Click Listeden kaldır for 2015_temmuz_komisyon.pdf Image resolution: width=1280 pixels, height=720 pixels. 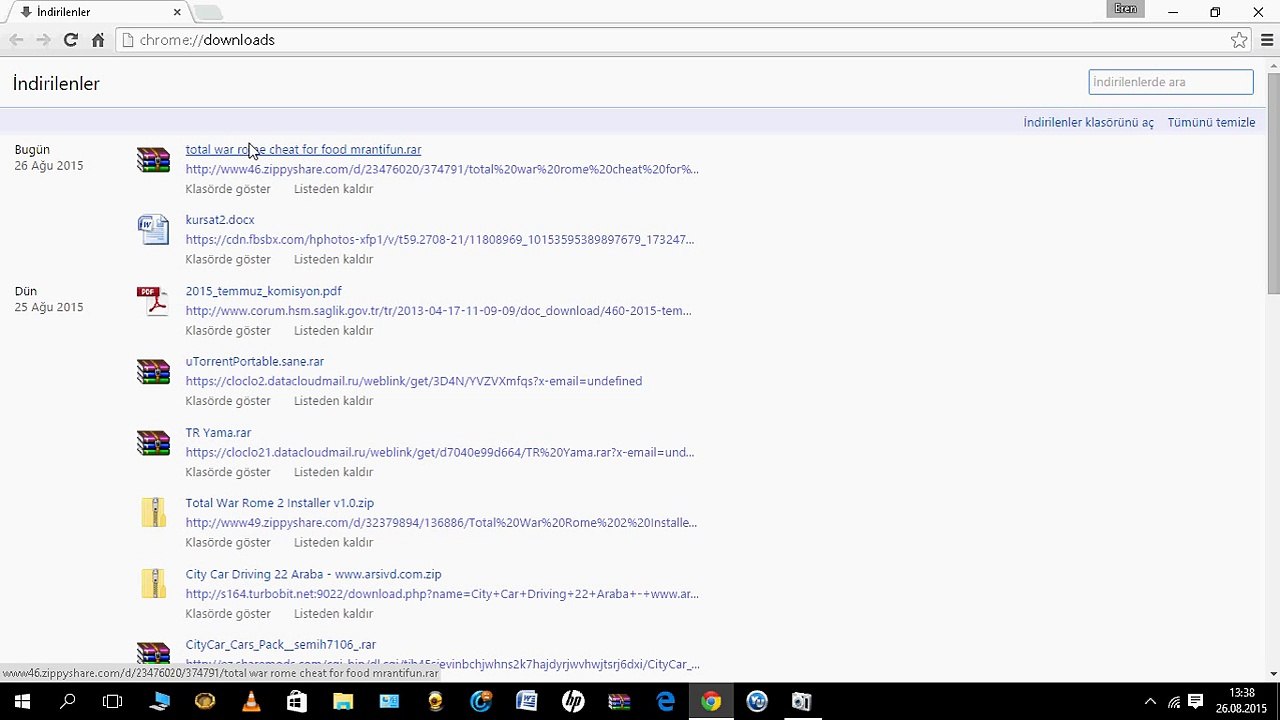(x=333, y=330)
